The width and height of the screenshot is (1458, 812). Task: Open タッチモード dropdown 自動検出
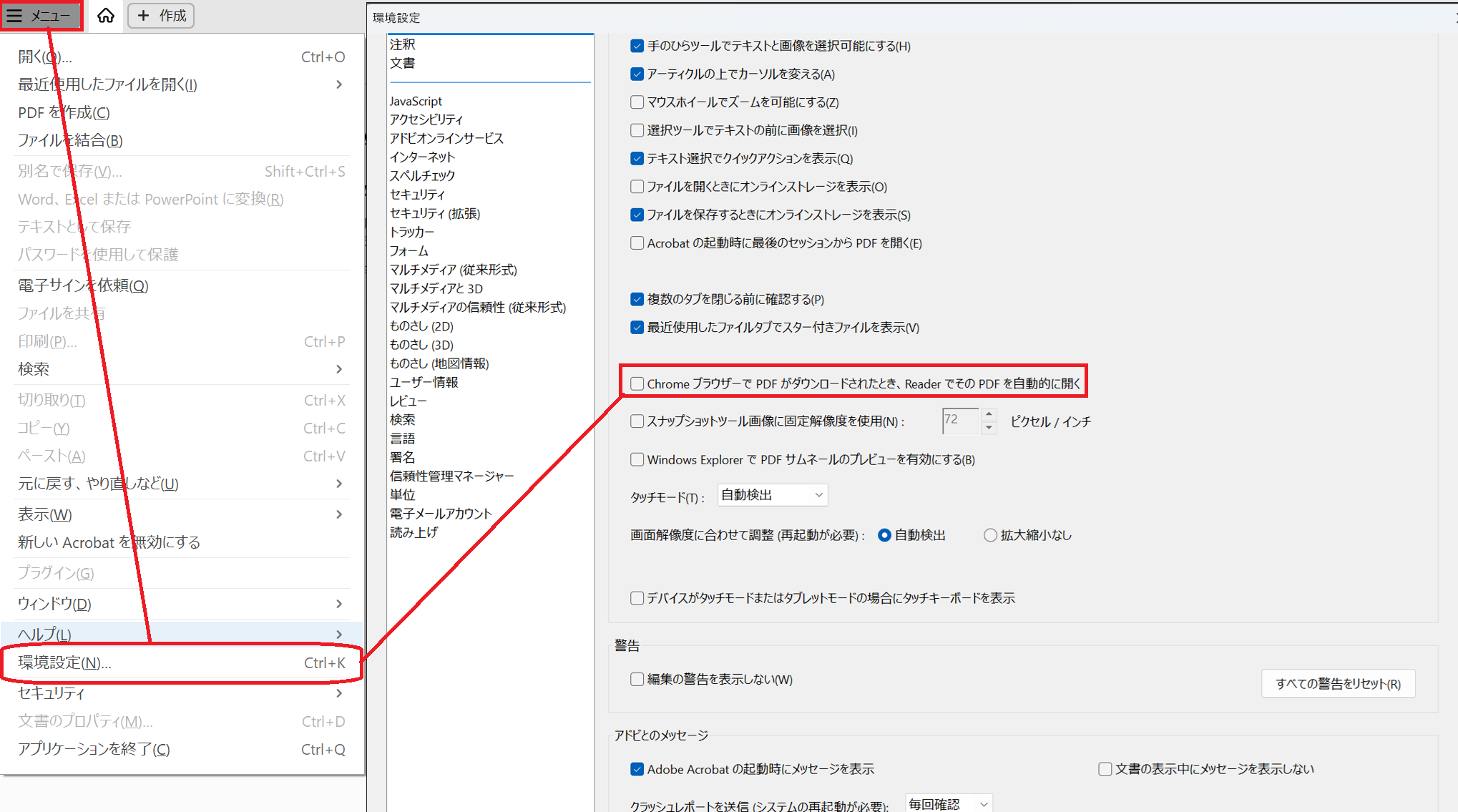point(773,495)
